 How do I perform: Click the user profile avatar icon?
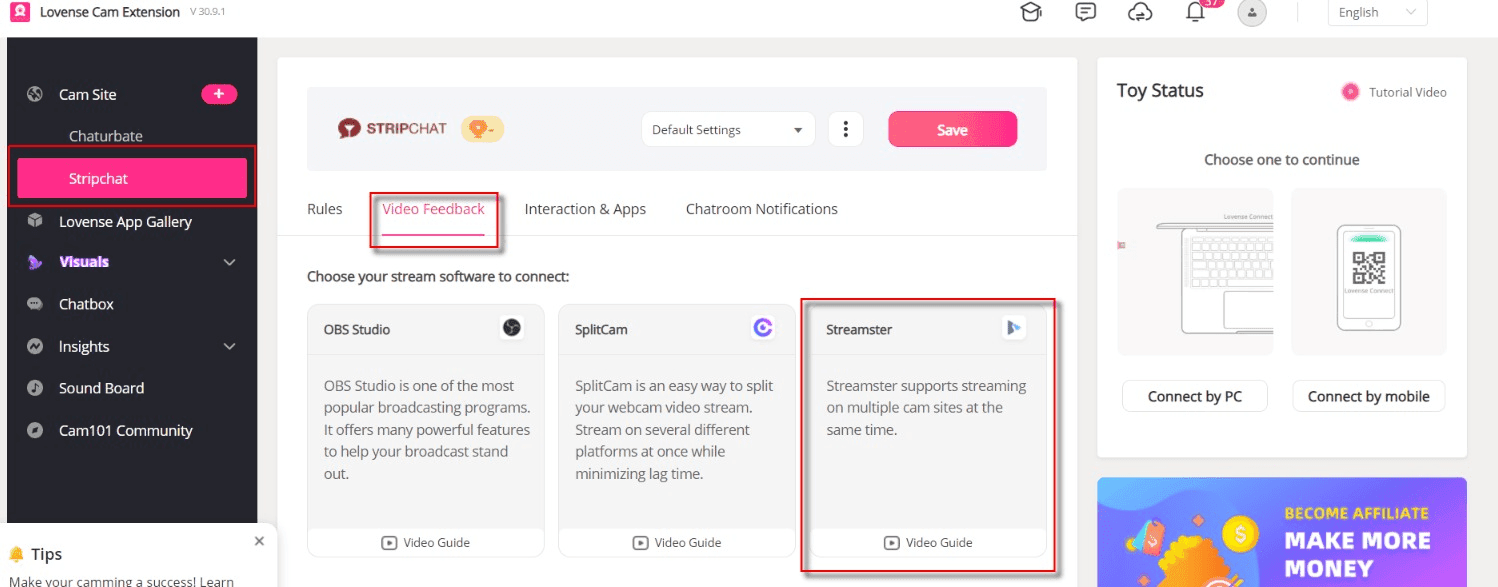(x=1252, y=12)
